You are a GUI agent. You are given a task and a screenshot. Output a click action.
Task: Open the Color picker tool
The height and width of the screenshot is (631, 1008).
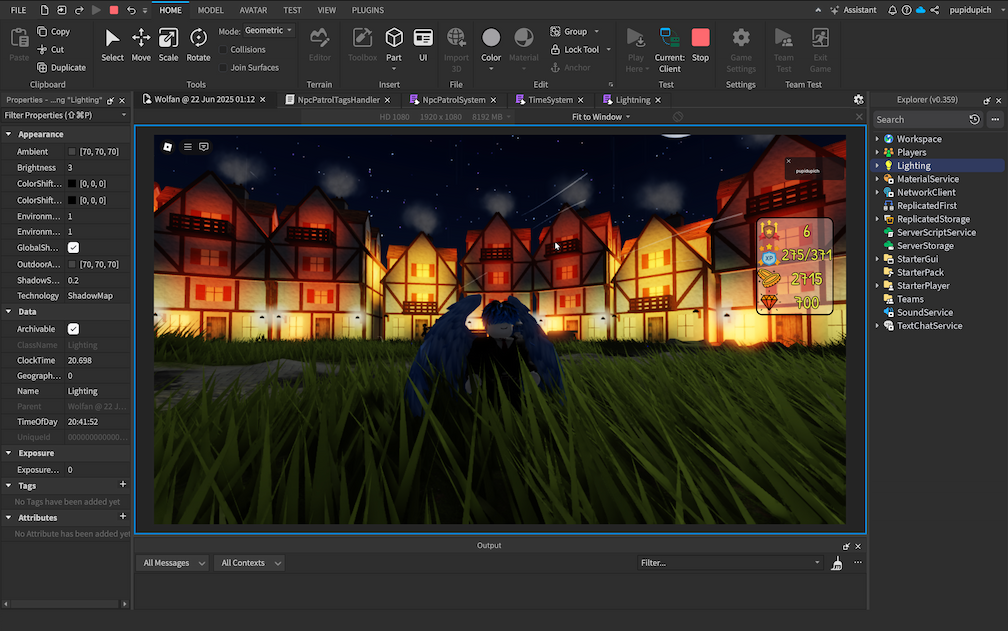[491, 45]
